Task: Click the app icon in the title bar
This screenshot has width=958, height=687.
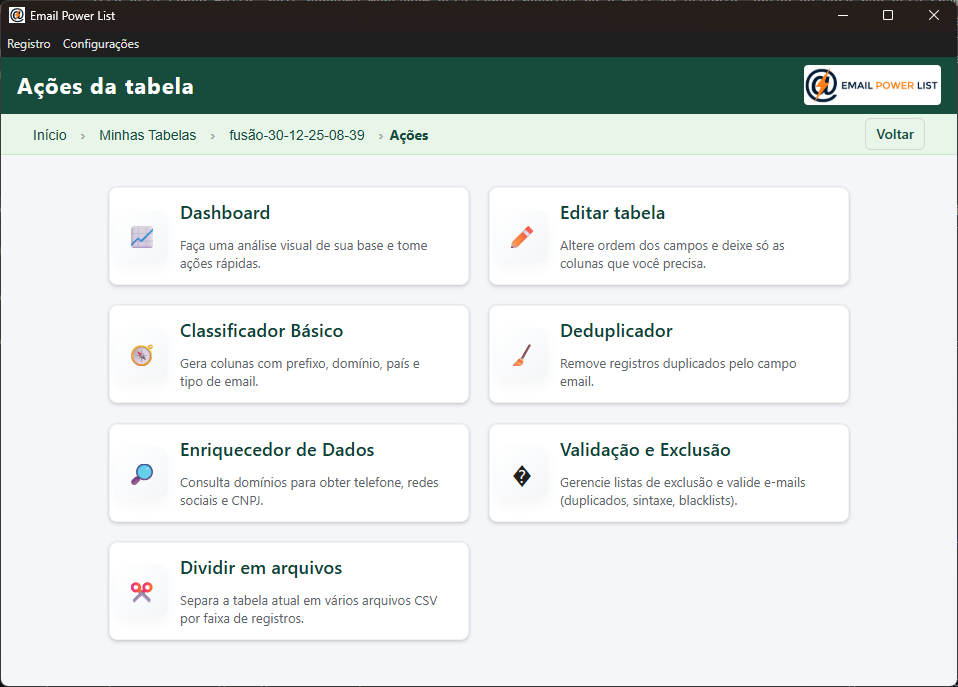Action: pos(17,15)
